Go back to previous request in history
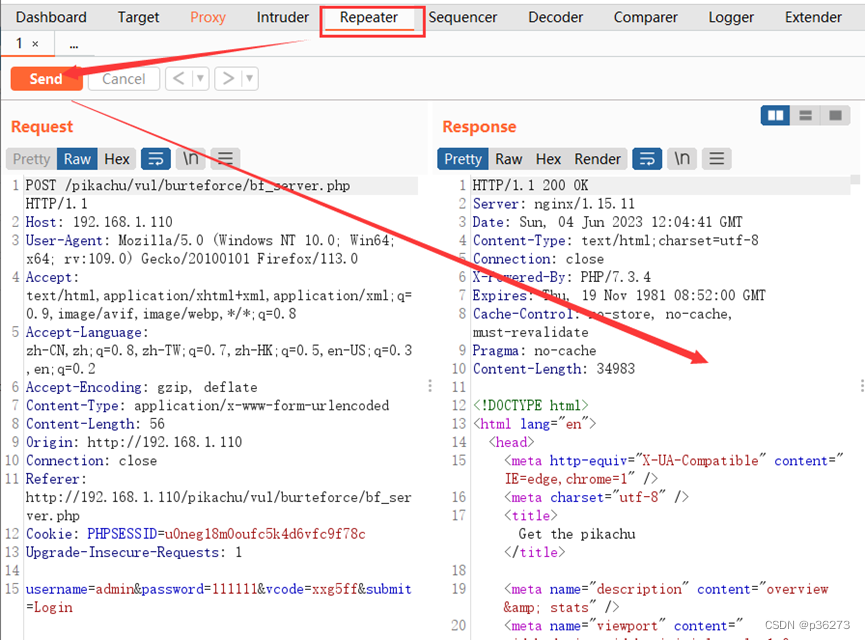865x640 pixels. [178, 79]
